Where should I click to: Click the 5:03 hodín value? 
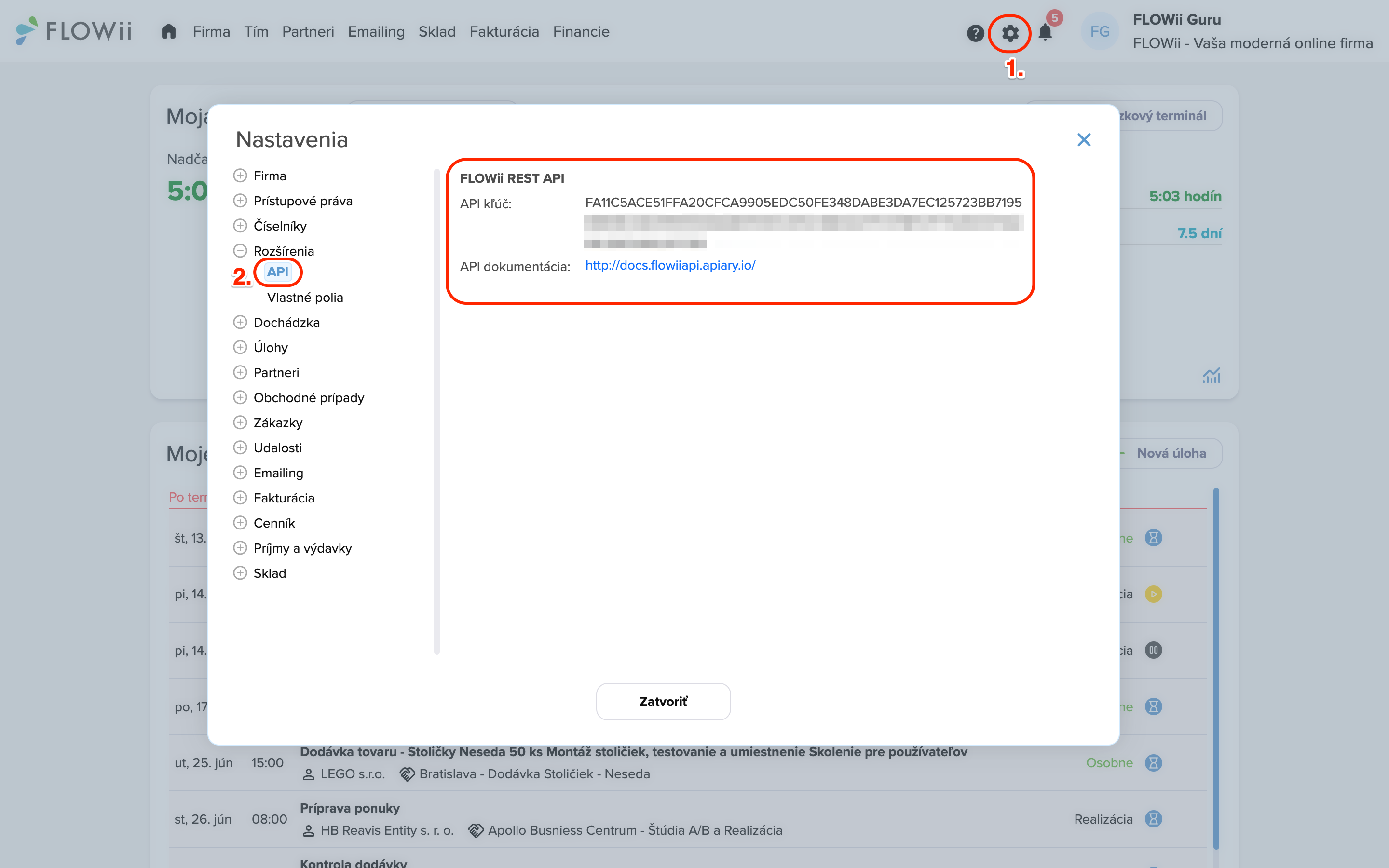(x=1185, y=196)
